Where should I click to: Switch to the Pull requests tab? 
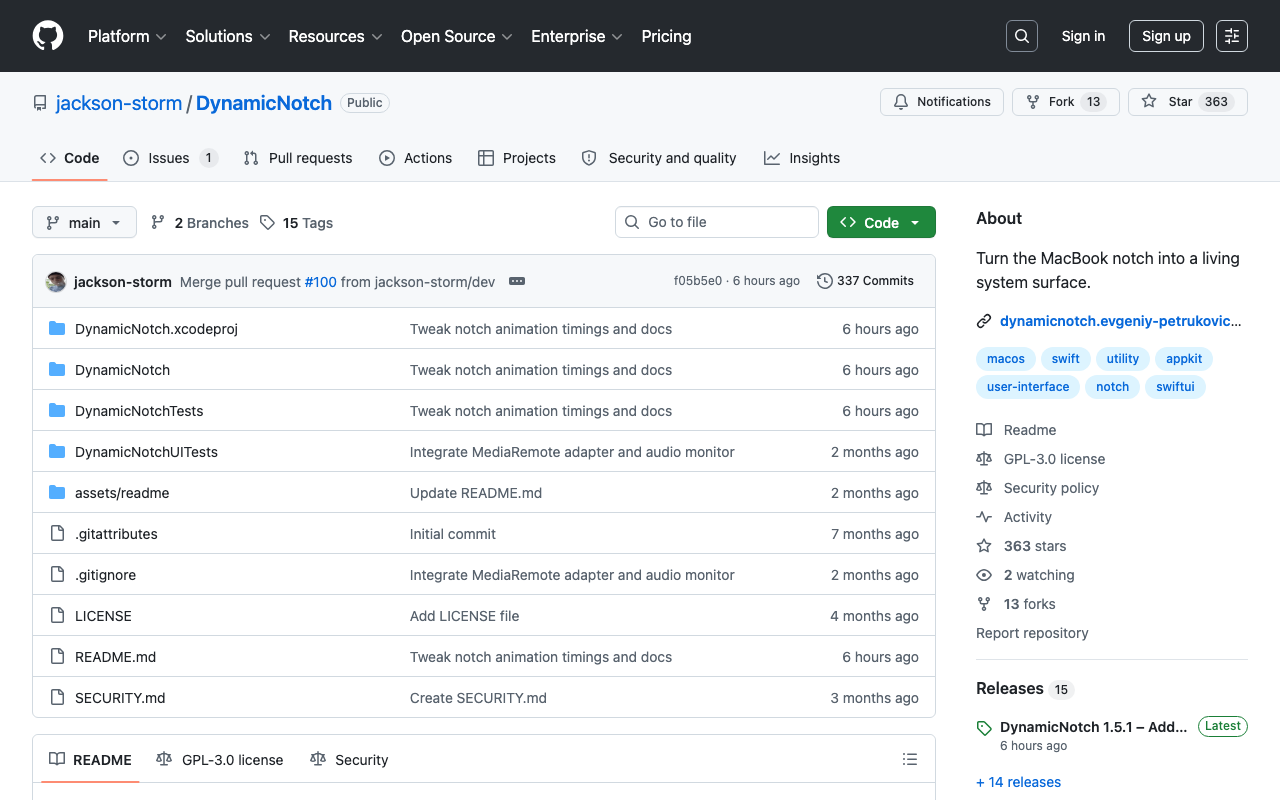click(x=298, y=158)
